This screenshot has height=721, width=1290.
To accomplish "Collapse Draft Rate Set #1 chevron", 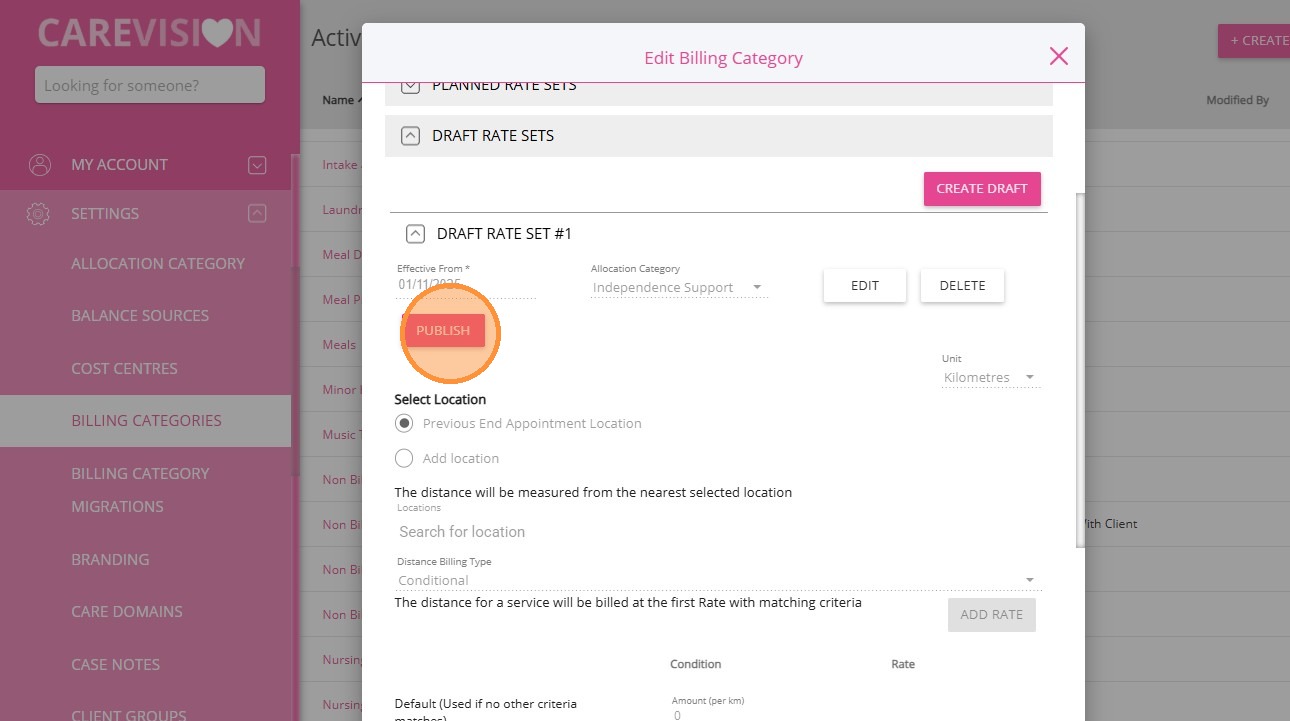I will coord(415,234).
